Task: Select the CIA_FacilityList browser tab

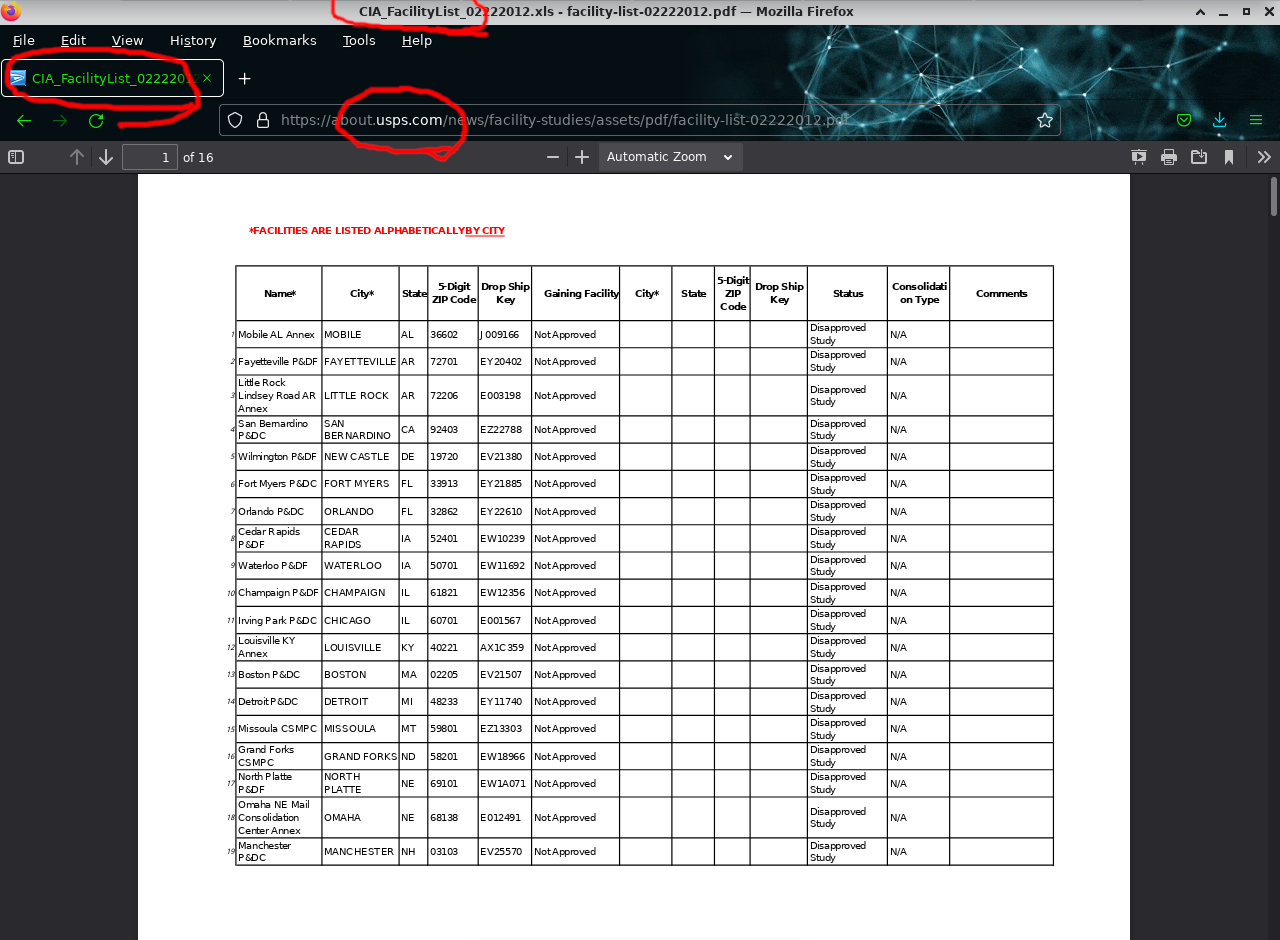Action: pos(112,78)
